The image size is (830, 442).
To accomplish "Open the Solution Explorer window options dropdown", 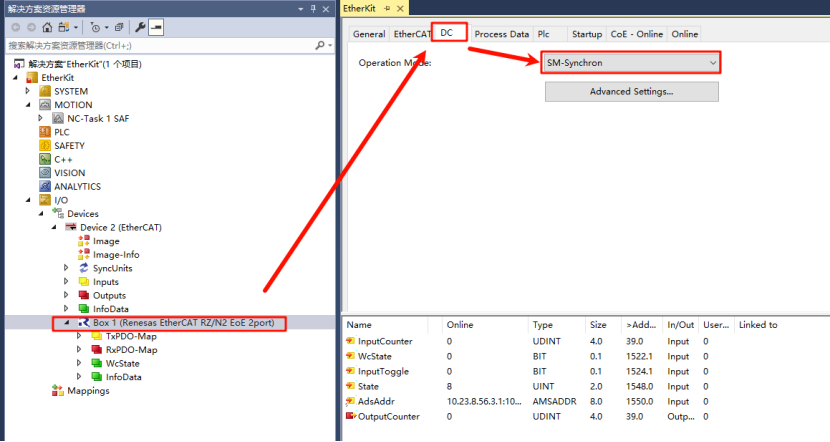I will pos(301,8).
